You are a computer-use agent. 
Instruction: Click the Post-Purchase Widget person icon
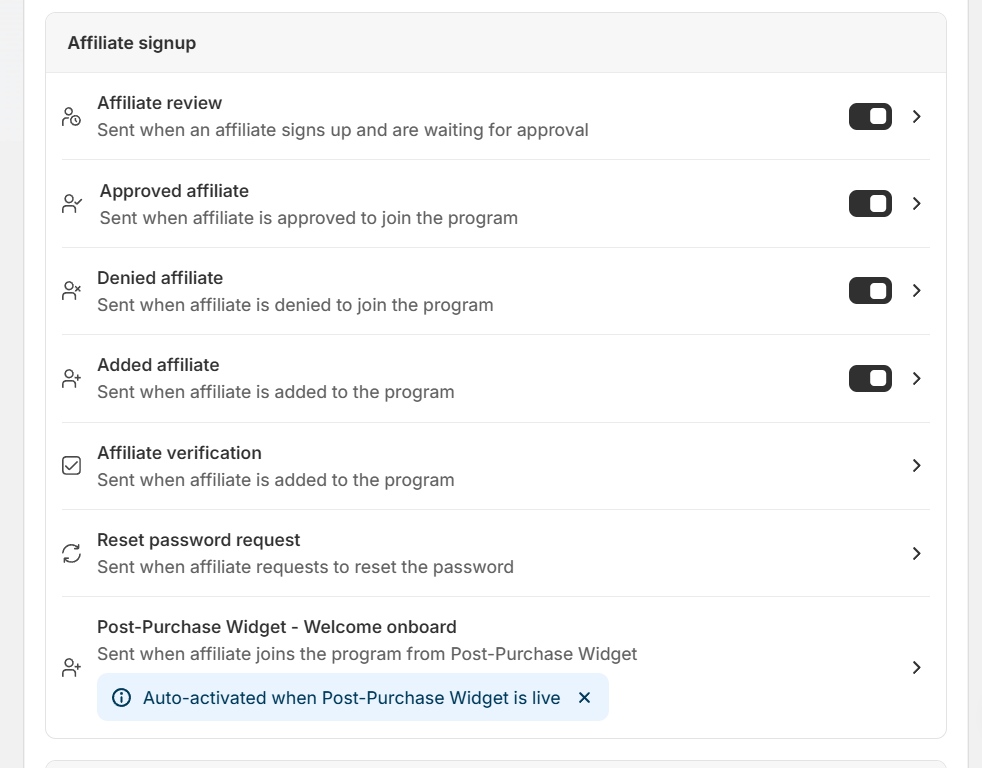tap(72, 668)
